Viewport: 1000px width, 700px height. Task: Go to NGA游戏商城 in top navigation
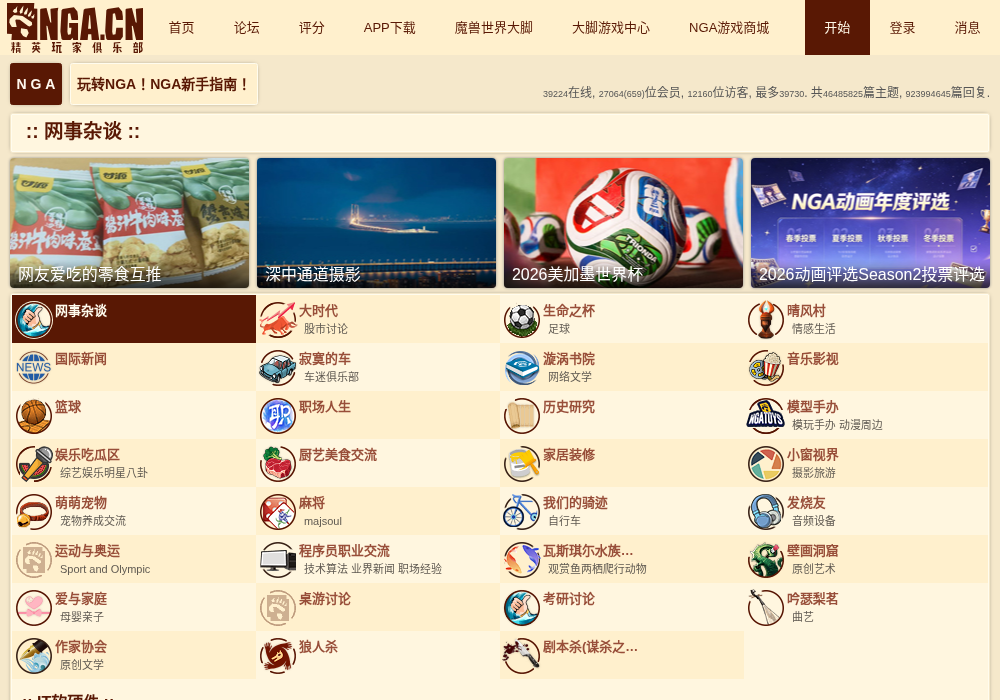pos(729,28)
